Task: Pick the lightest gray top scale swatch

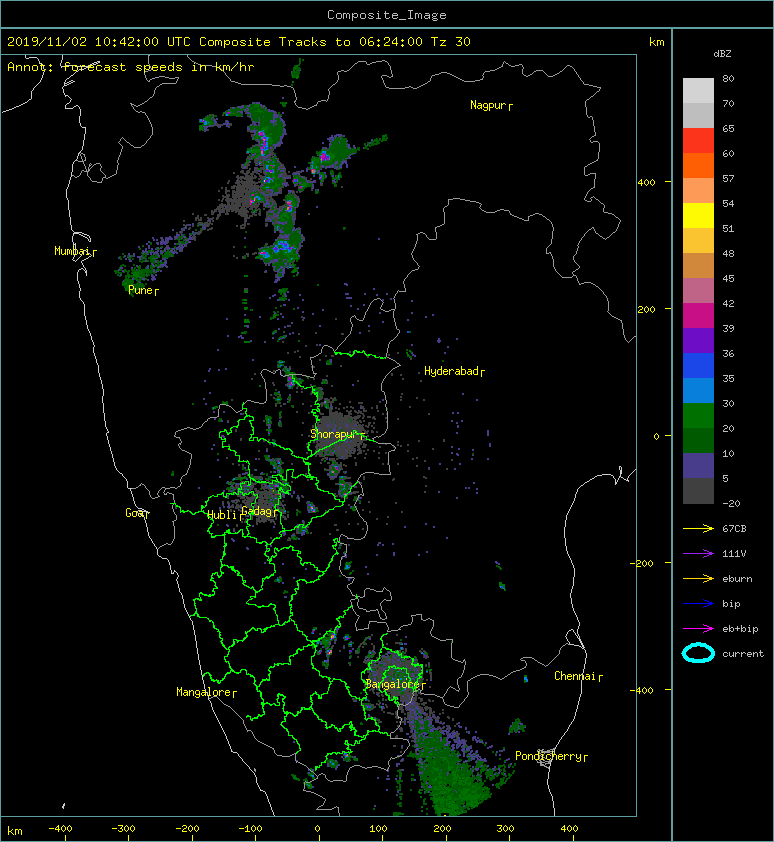Action: point(698,91)
